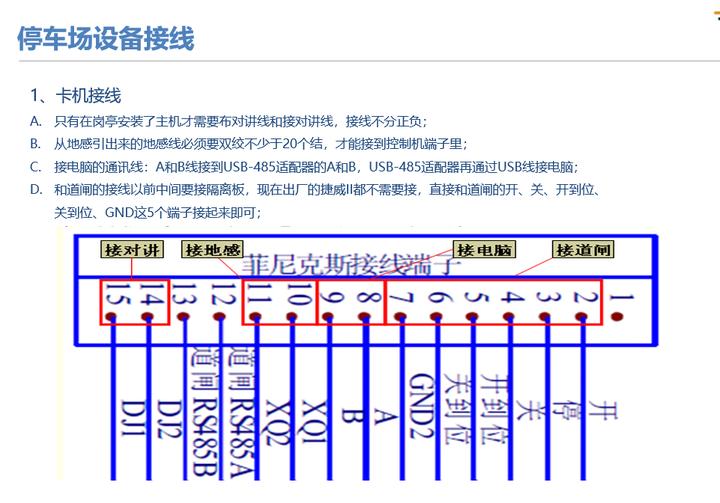Click the diagram caption 菲尼克斯接线端子

pyautogui.click(x=351, y=265)
